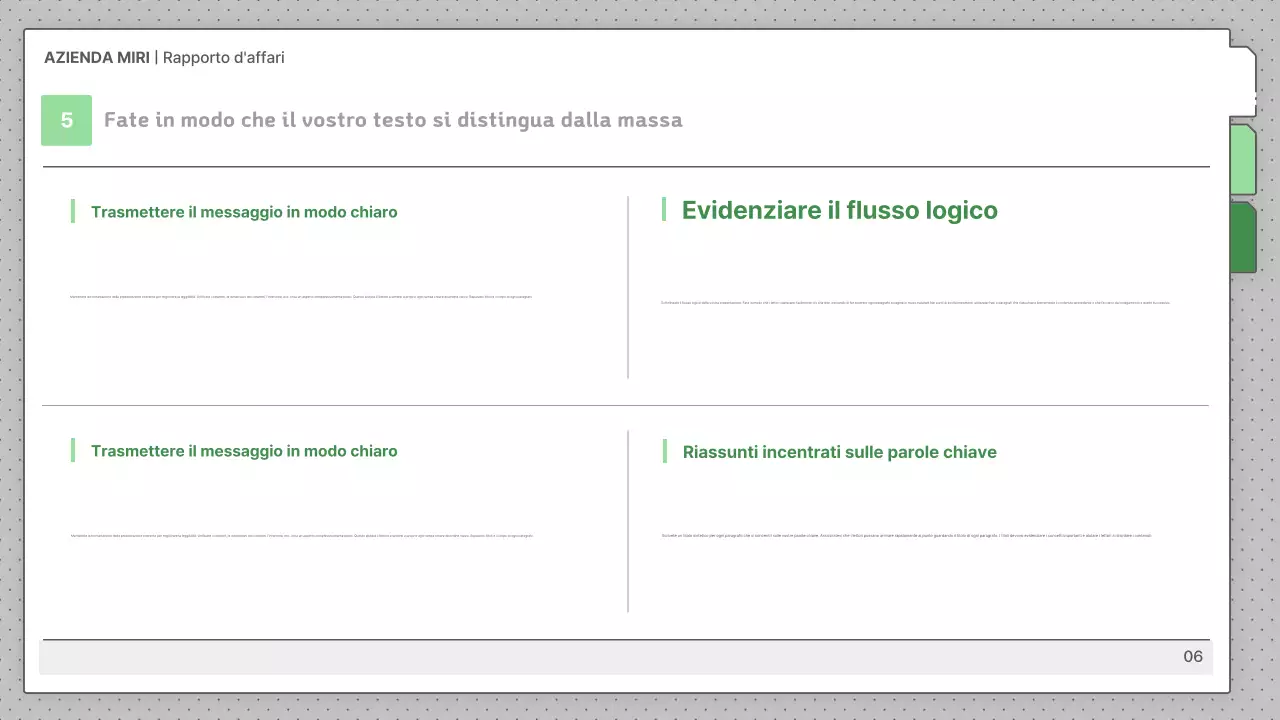Select the top Trasmettere il messaggio heading
1280x720 pixels.
pyautogui.click(x=244, y=212)
